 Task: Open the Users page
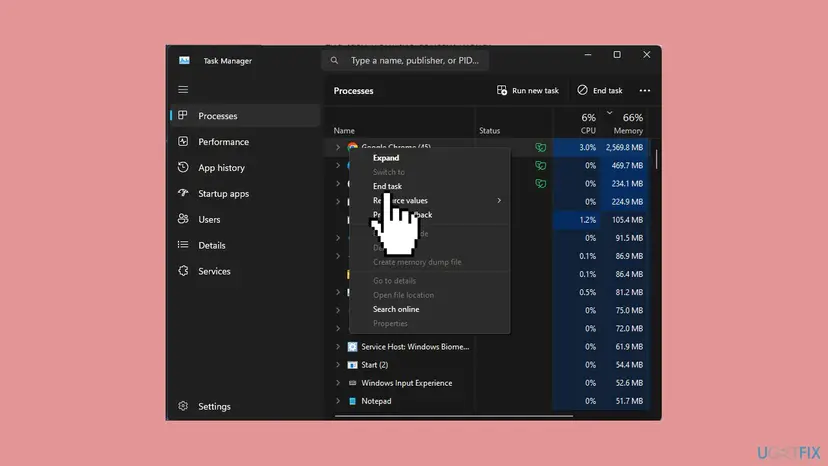pos(209,219)
